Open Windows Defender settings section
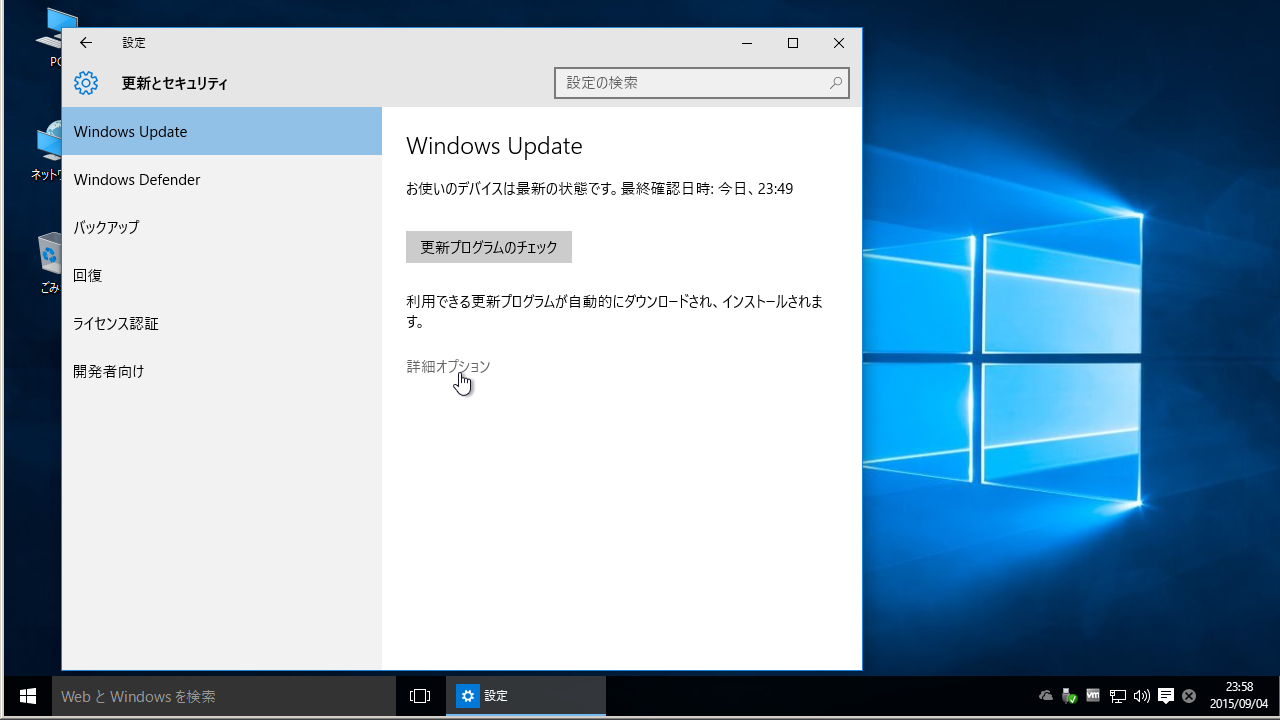Screen dimensions: 1280x720 [x=222, y=179]
